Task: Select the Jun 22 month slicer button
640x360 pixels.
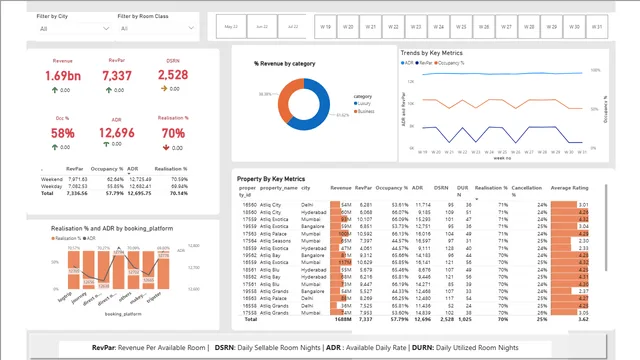Action: 262,27
